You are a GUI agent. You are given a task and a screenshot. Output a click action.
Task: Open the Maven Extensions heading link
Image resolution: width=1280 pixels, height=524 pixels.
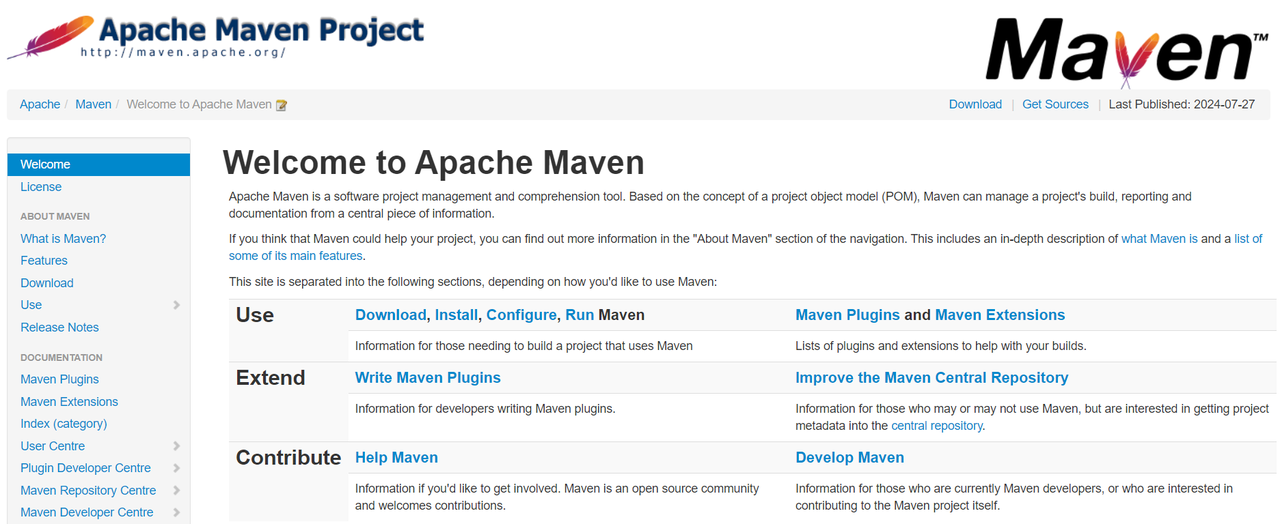[999, 315]
